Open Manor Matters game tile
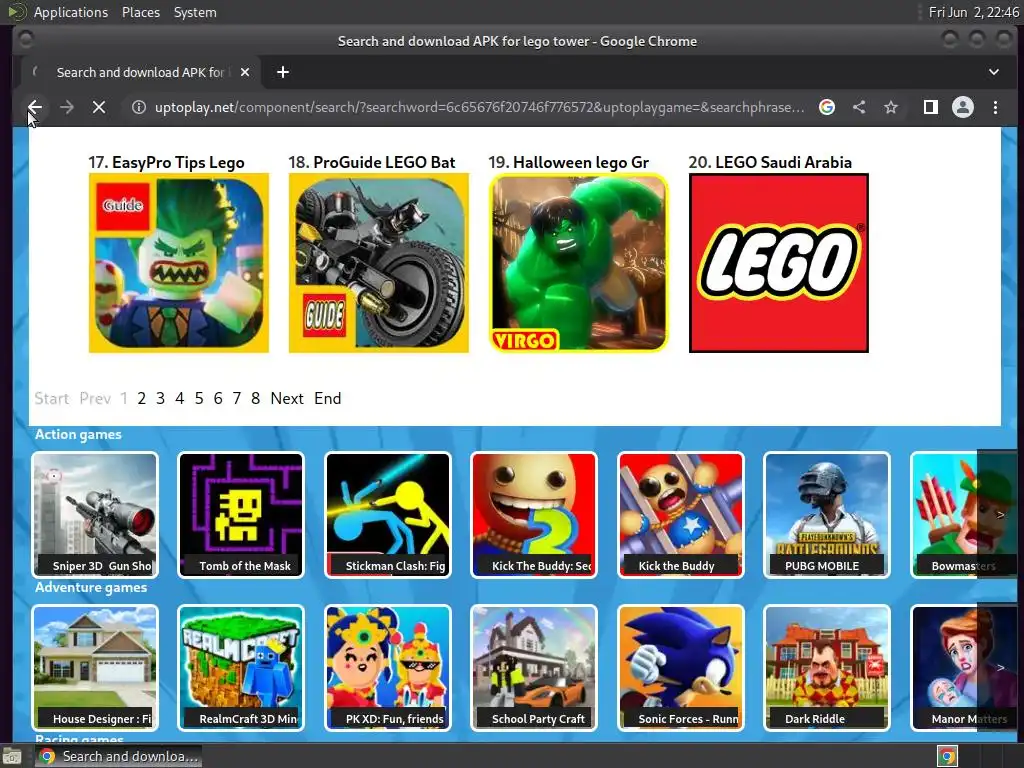The height and width of the screenshot is (768, 1024). click(944, 667)
